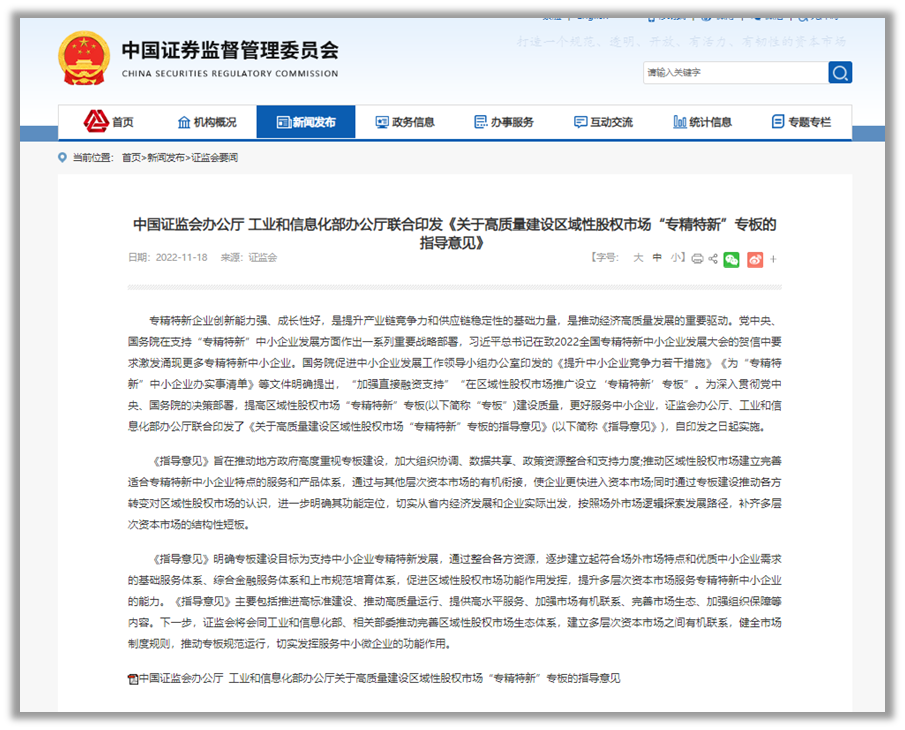Click the 首页 breadcrumb link
The height and width of the screenshot is (730, 905).
pyautogui.click(x=131, y=158)
